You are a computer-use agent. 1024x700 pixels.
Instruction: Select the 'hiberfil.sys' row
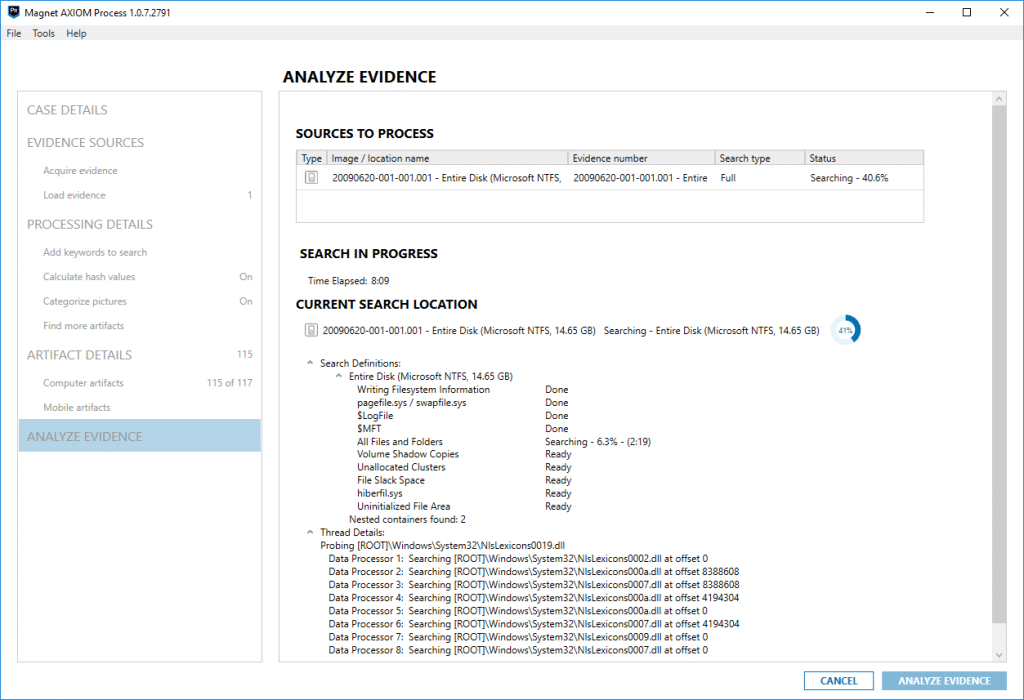click(379, 493)
